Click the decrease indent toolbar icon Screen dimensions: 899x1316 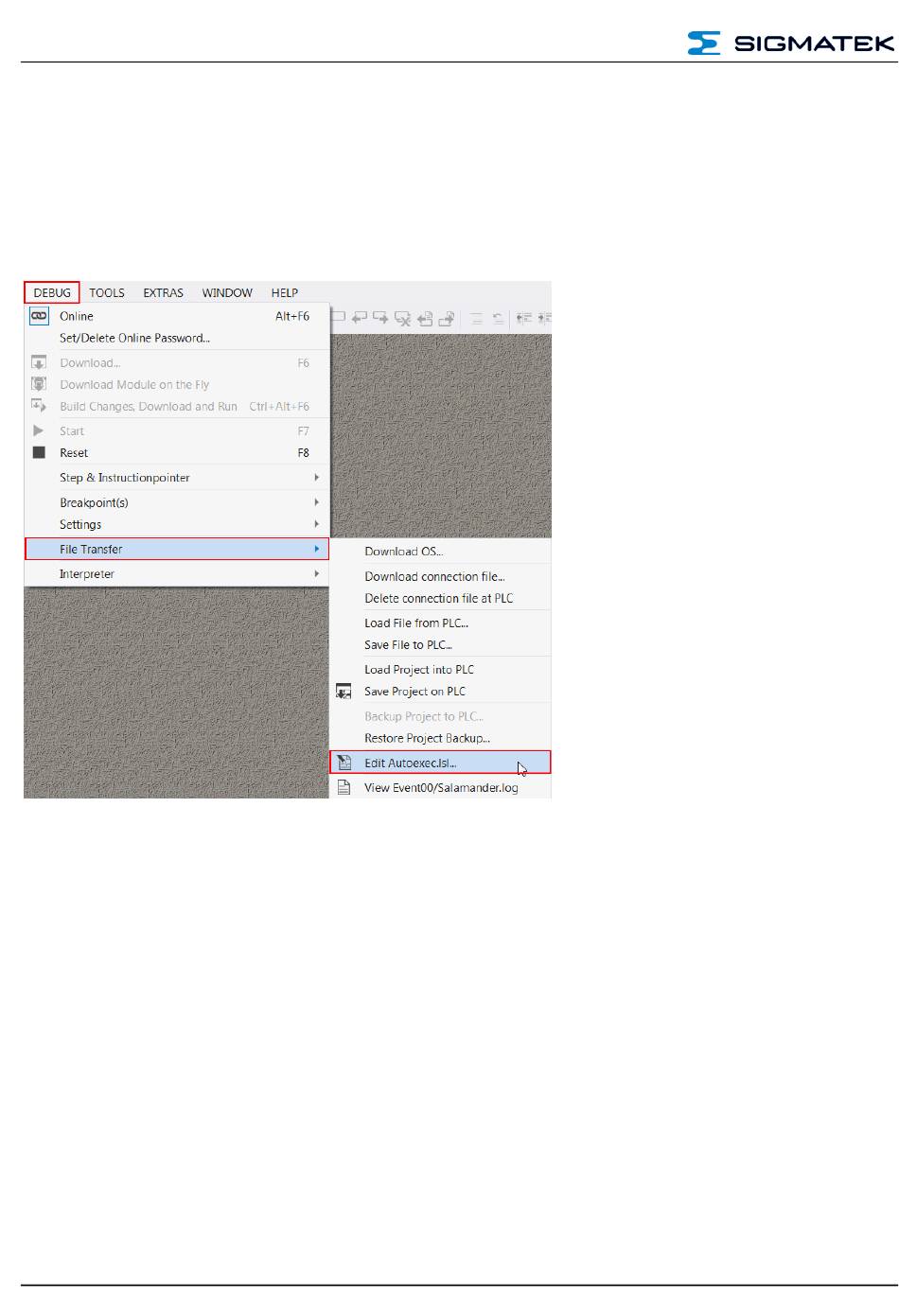pos(523,319)
